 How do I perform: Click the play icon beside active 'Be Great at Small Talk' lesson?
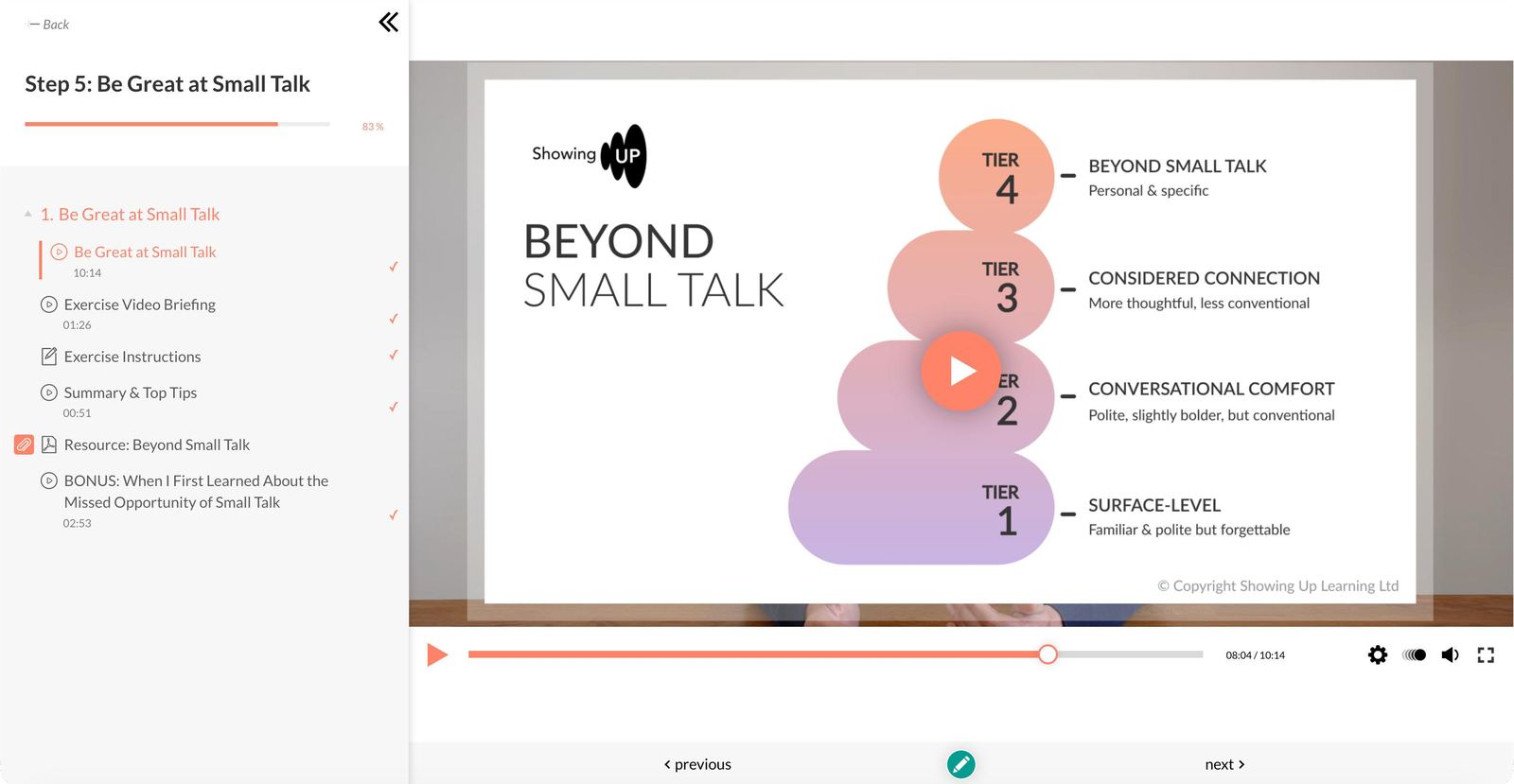coord(59,253)
